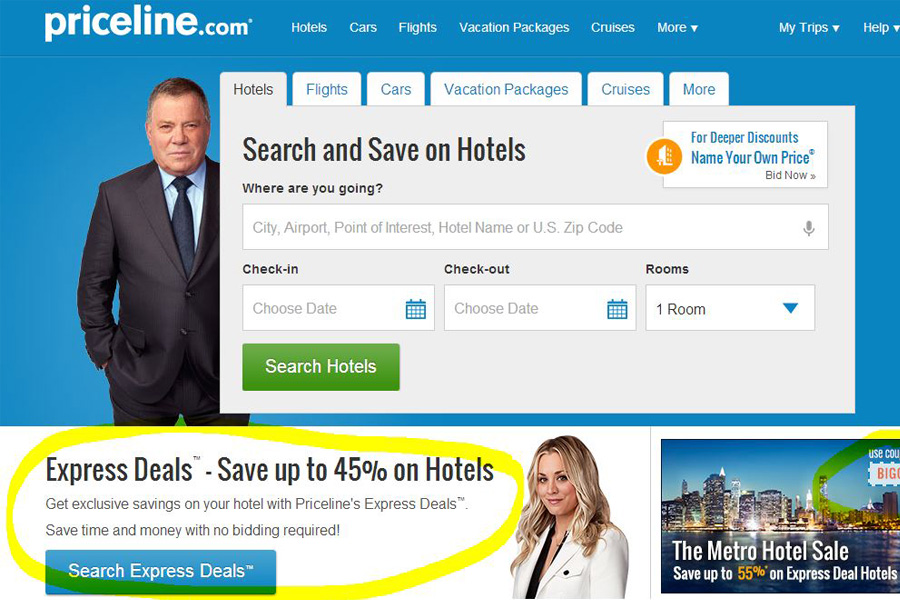The image size is (900, 600).
Task: Click the orange Name Your Own Price icon
Action: coord(664,156)
